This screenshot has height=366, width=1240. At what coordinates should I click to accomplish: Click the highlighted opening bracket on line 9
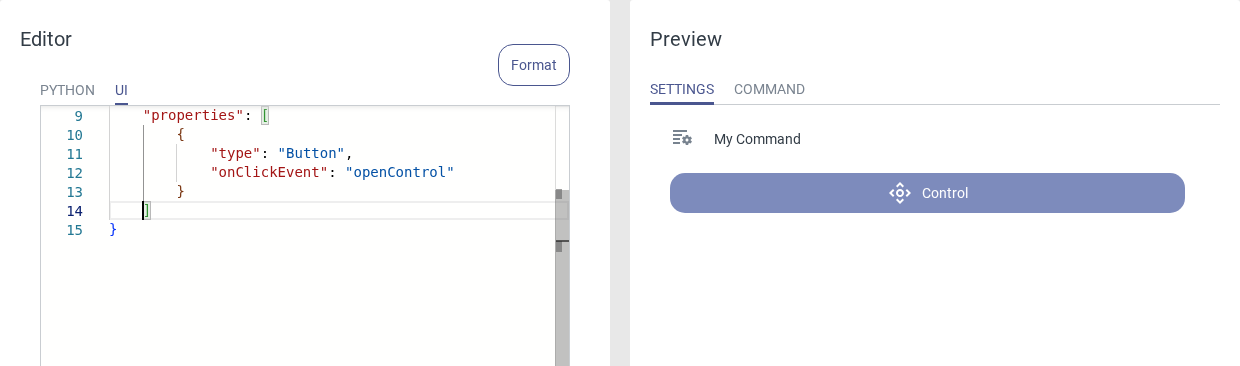[x=265, y=116]
